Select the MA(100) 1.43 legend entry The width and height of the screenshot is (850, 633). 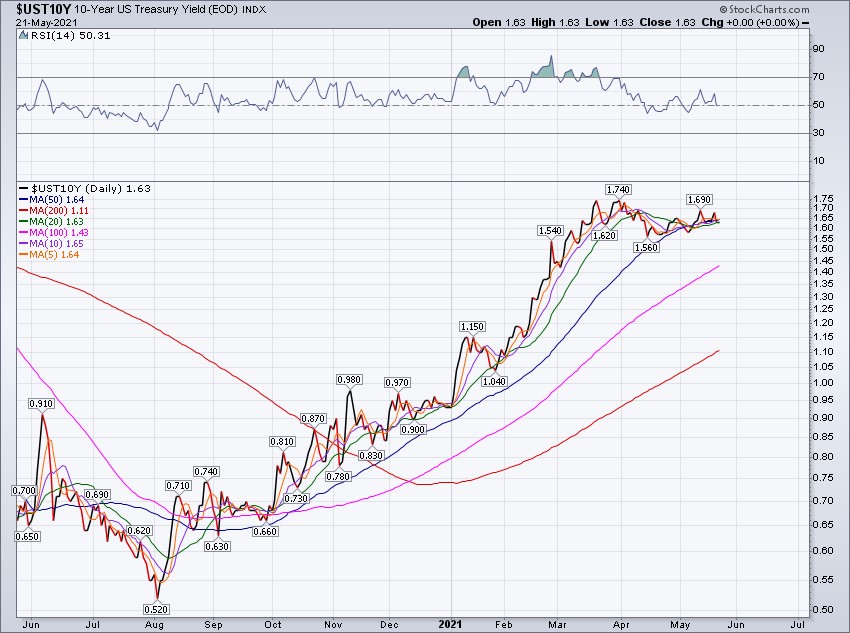60,232
